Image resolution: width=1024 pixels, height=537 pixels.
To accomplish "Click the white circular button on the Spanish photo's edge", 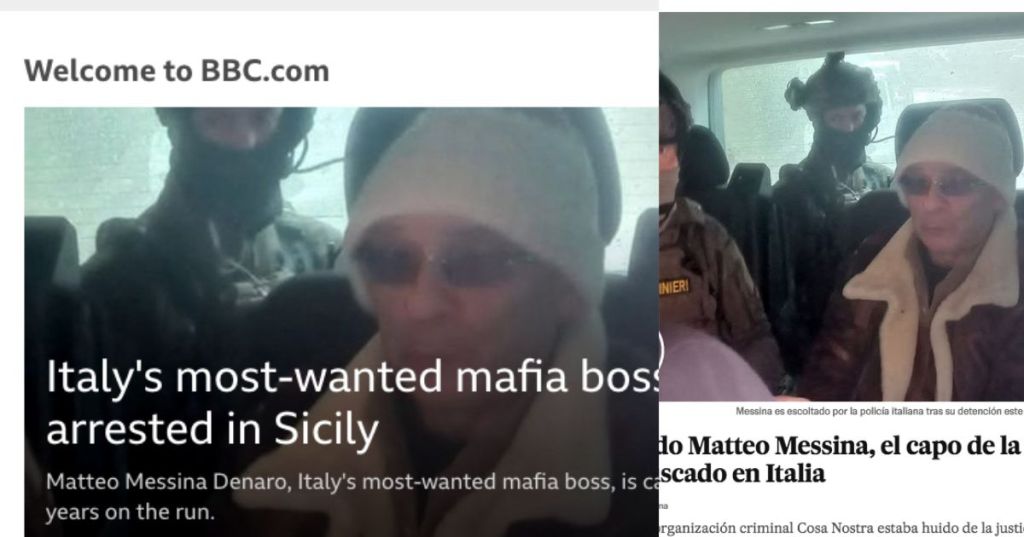I will (661, 350).
